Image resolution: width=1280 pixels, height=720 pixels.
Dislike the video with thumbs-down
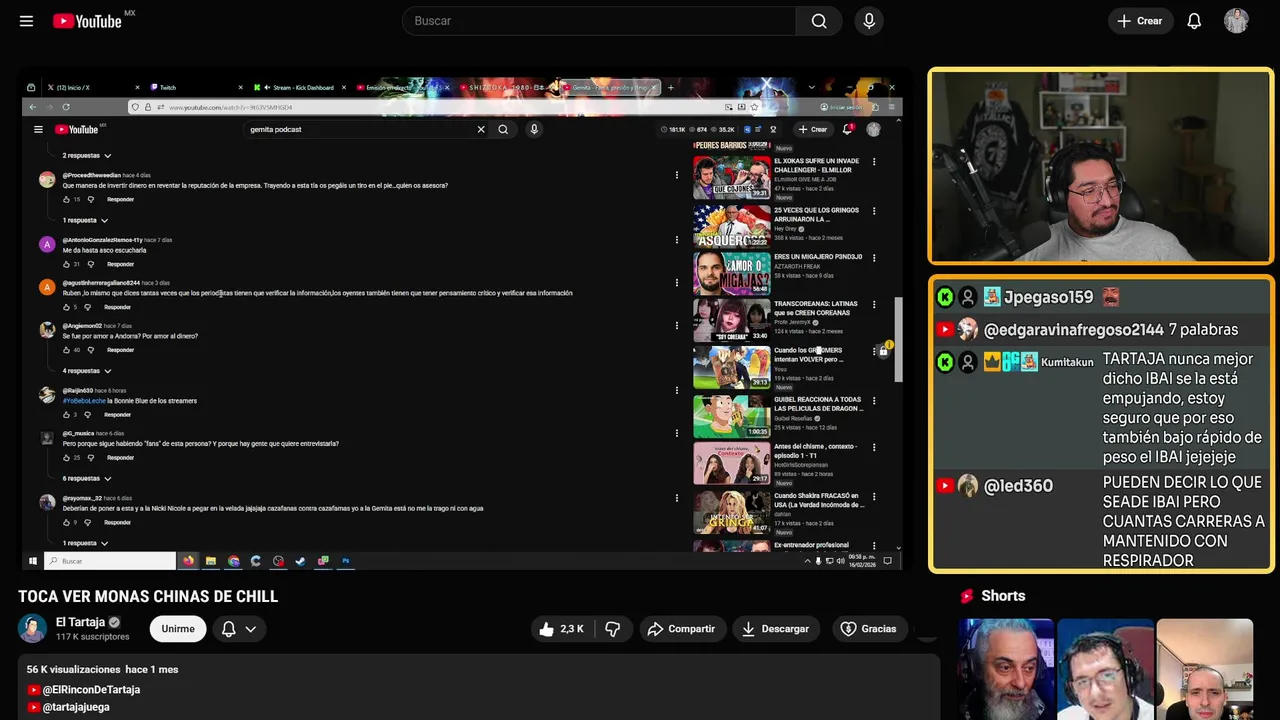click(613, 629)
